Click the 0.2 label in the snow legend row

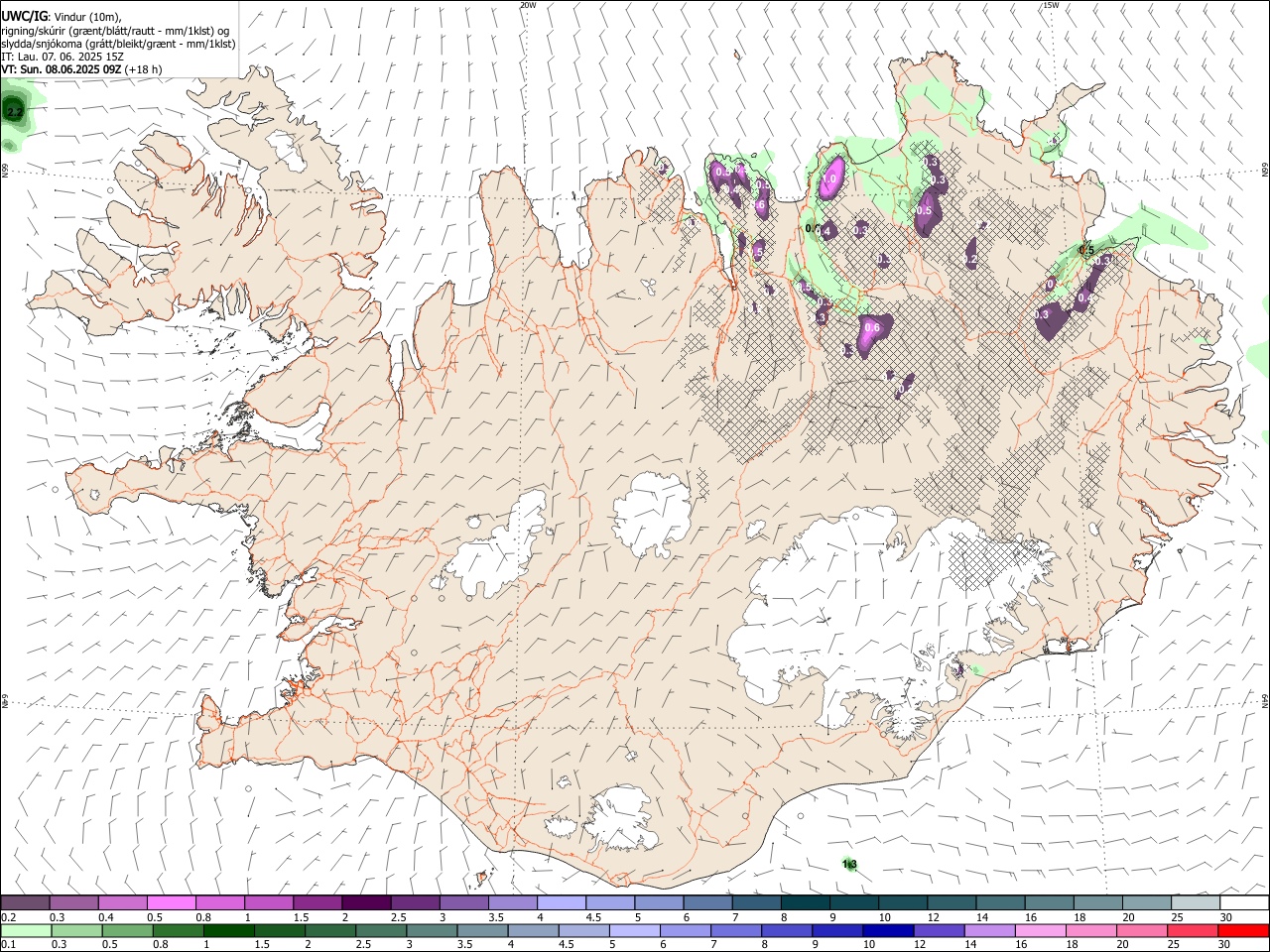click(x=9, y=917)
